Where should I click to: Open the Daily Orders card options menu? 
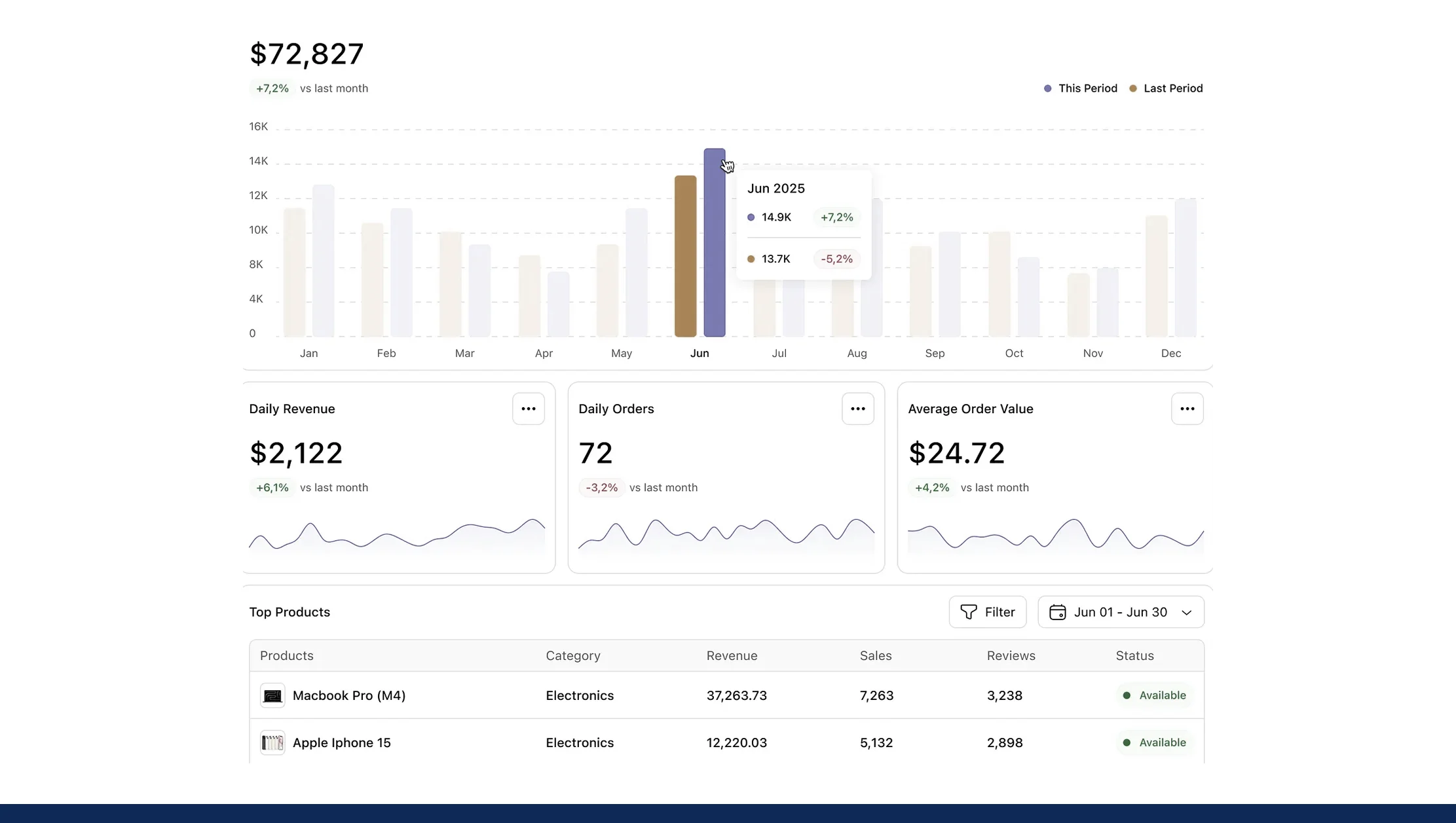(858, 408)
